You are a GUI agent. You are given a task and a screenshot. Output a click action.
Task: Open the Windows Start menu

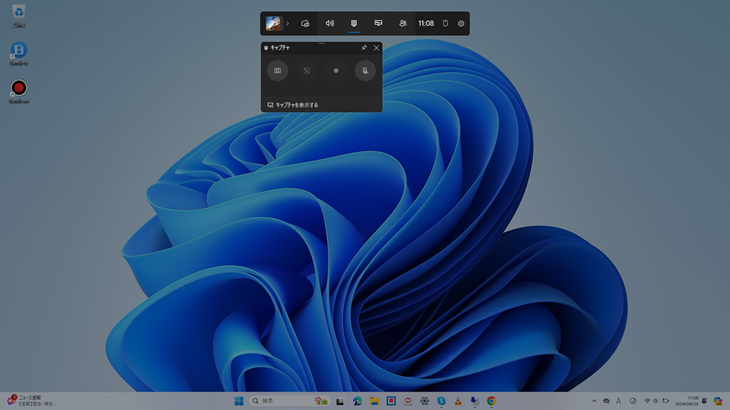click(x=239, y=401)
